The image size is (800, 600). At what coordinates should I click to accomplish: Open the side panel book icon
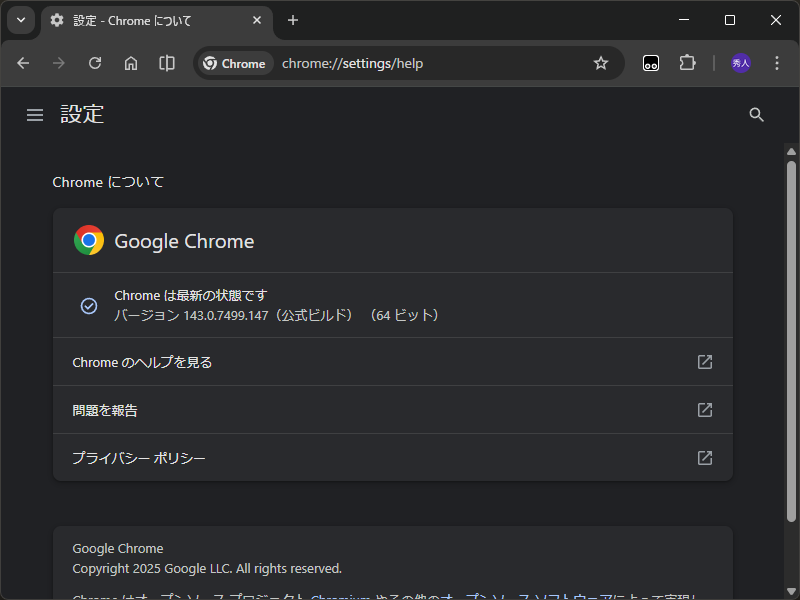166,63
